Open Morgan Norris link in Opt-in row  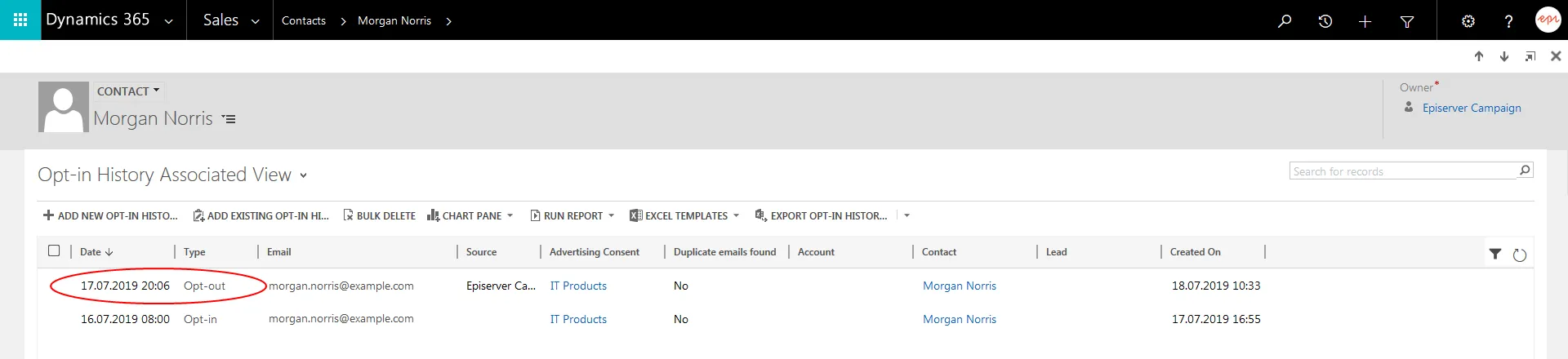[x=960, y=319]
